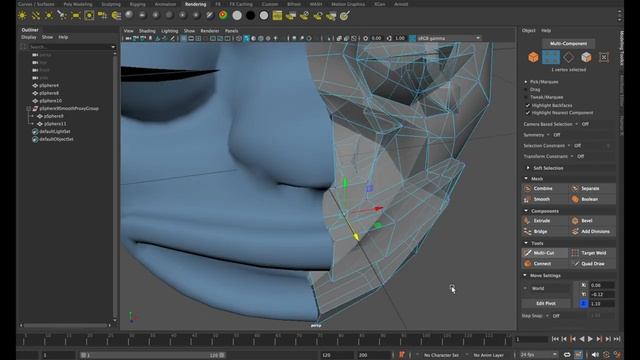Activate Add Divisions tool
Viewport: 640px width, 360px height.
pos(592,231)
